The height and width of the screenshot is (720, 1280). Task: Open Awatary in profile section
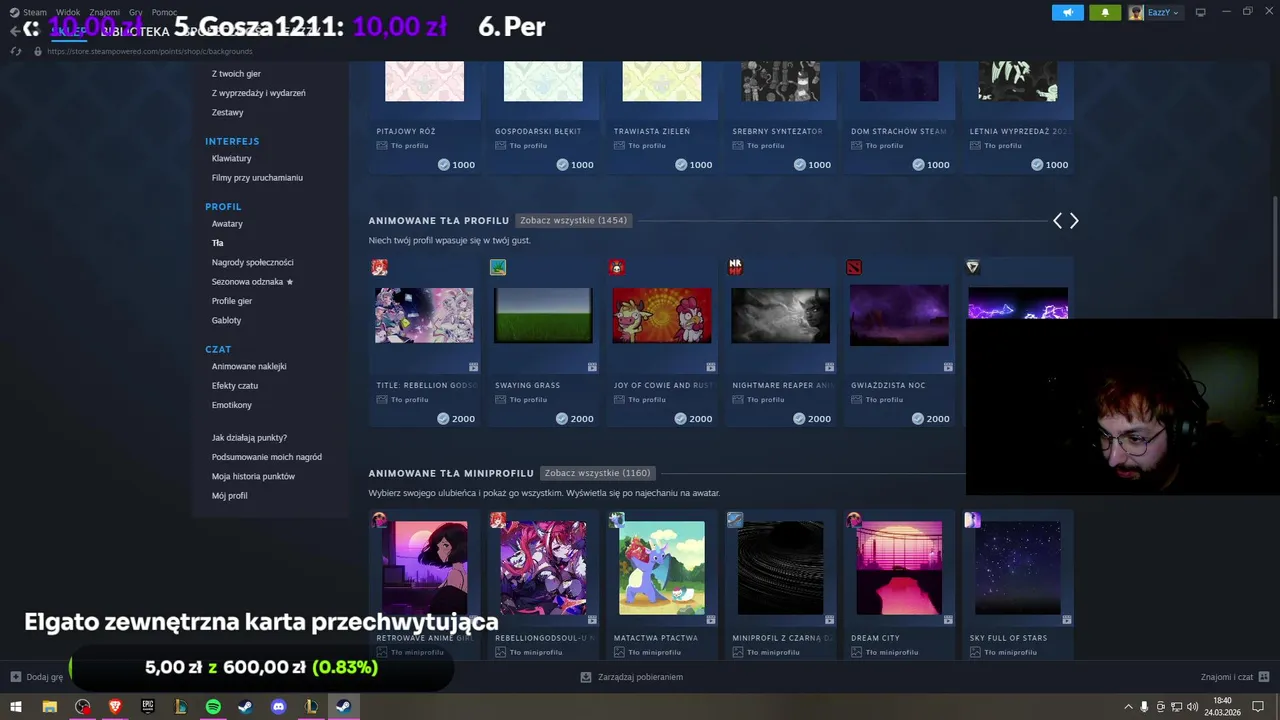coord(227,224)
